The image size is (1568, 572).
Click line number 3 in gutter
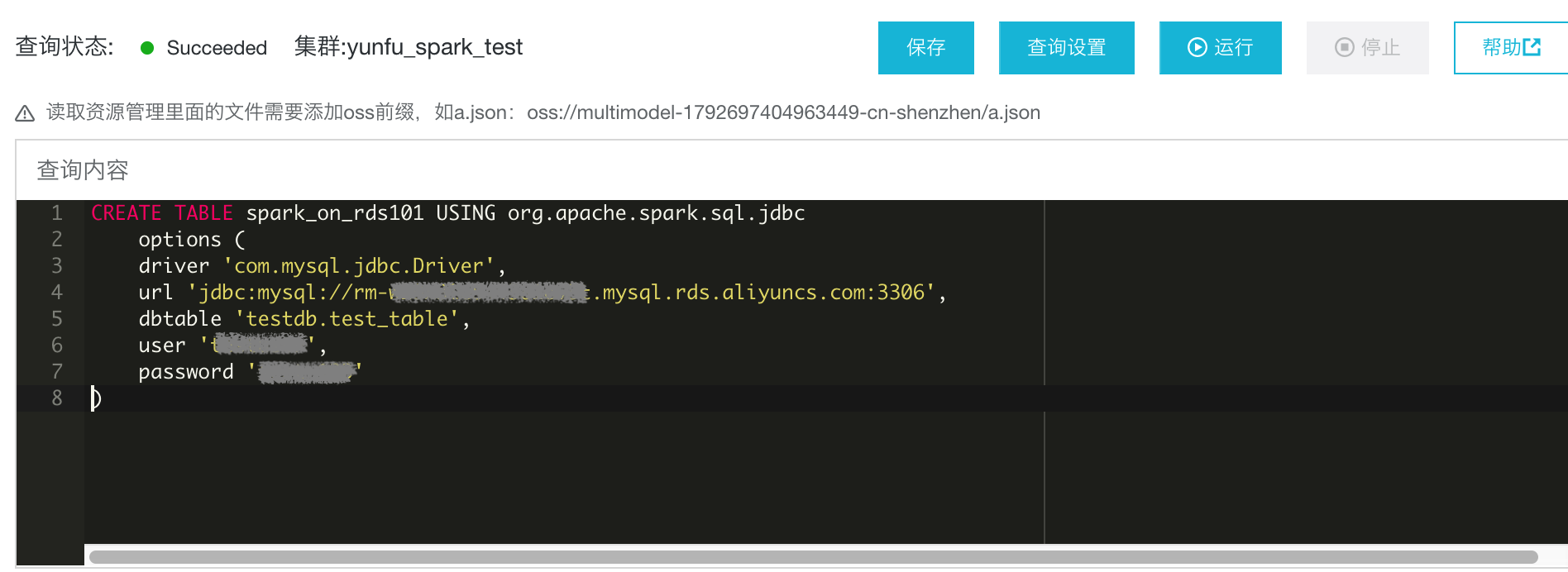pyautogui.click(x=57, y=266)
